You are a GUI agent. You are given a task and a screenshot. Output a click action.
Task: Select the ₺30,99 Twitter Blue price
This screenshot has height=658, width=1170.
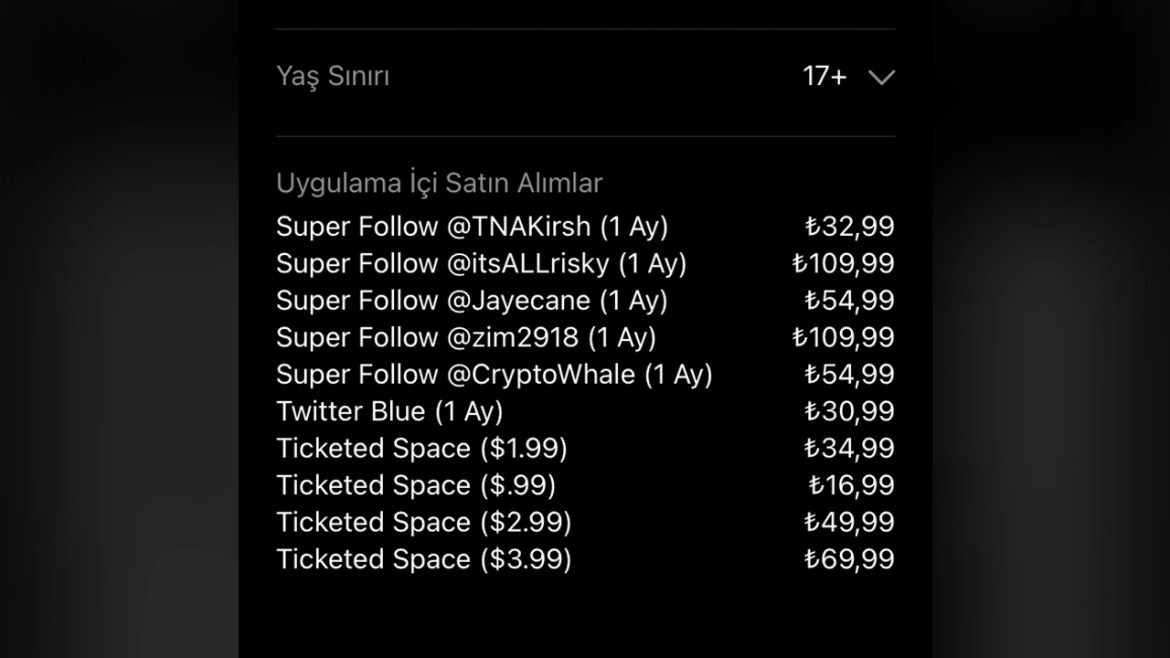point(849,411)
